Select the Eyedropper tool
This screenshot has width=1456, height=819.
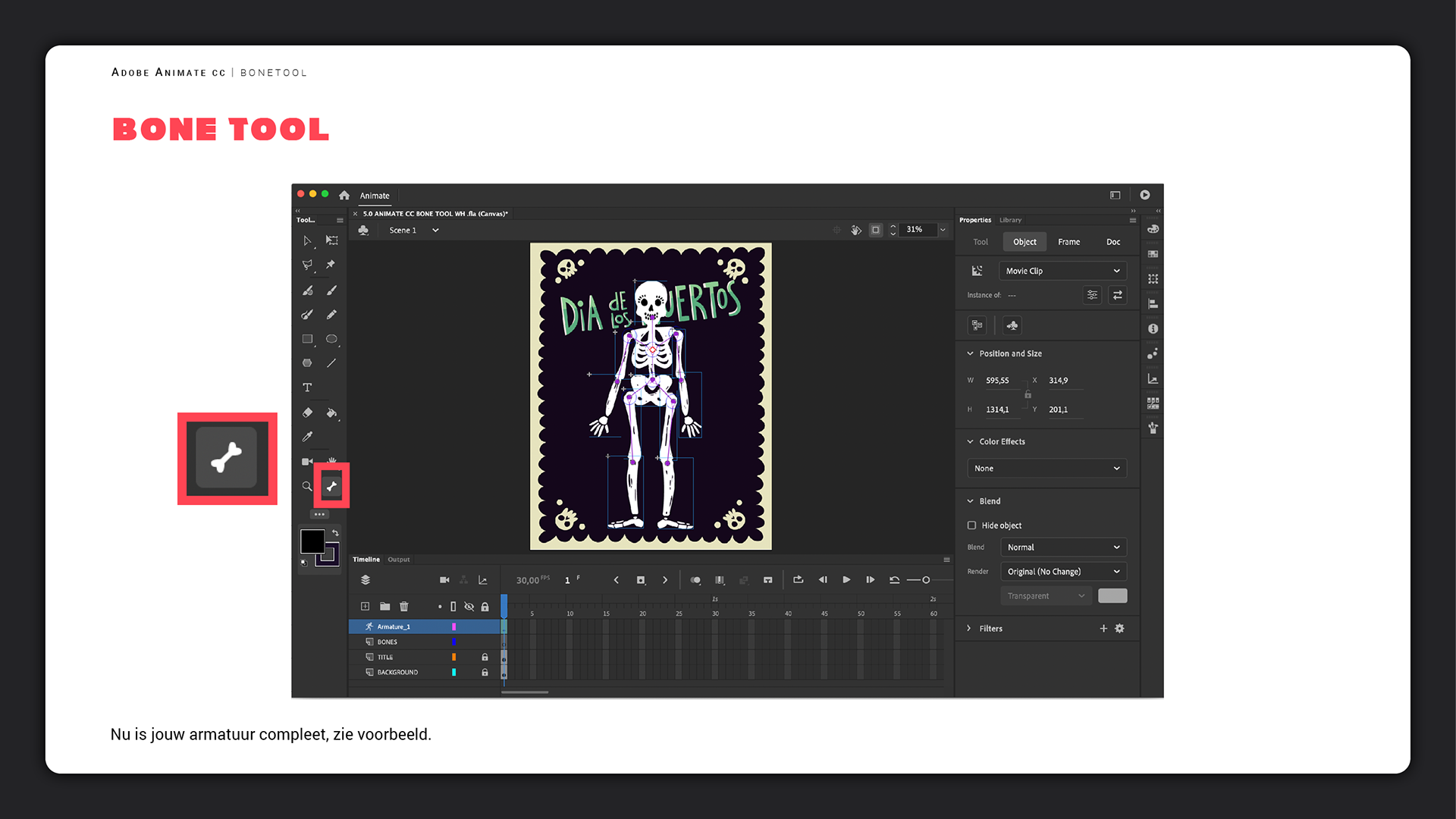307,437
